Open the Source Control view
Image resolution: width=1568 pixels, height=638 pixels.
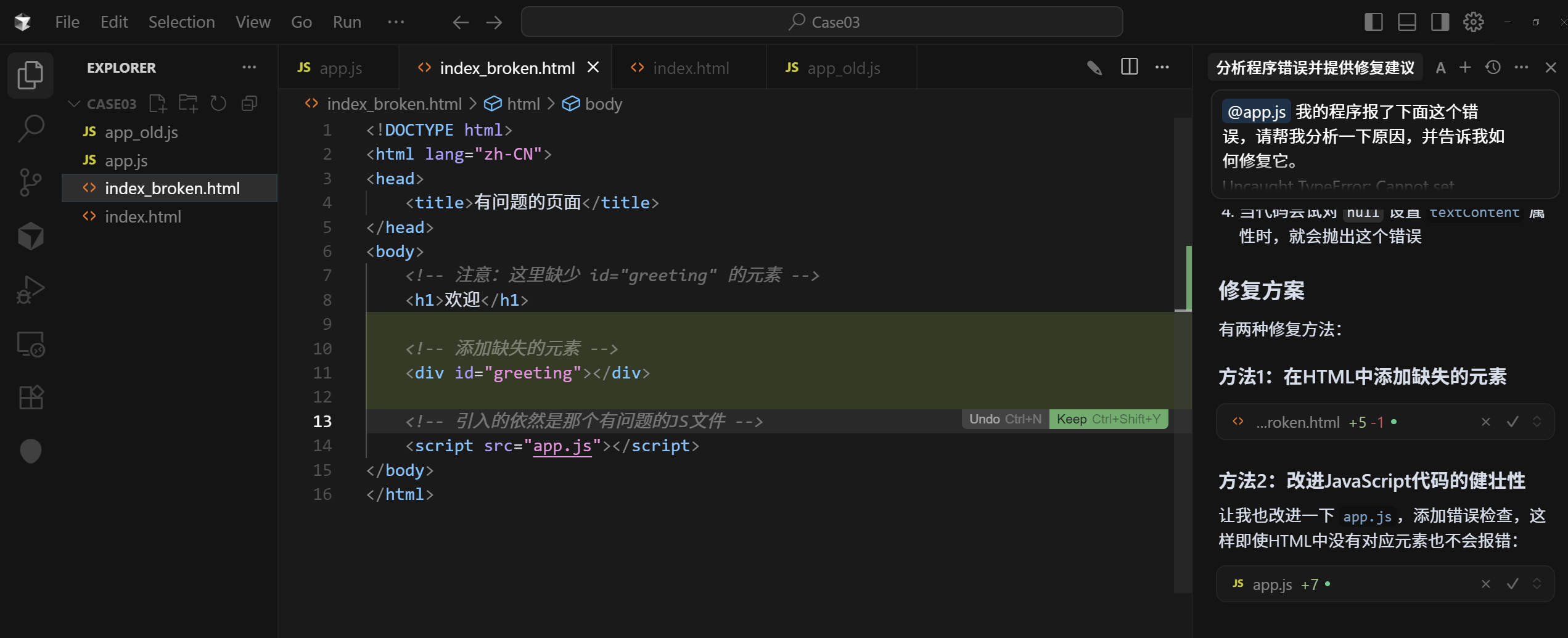coord(30,182)
